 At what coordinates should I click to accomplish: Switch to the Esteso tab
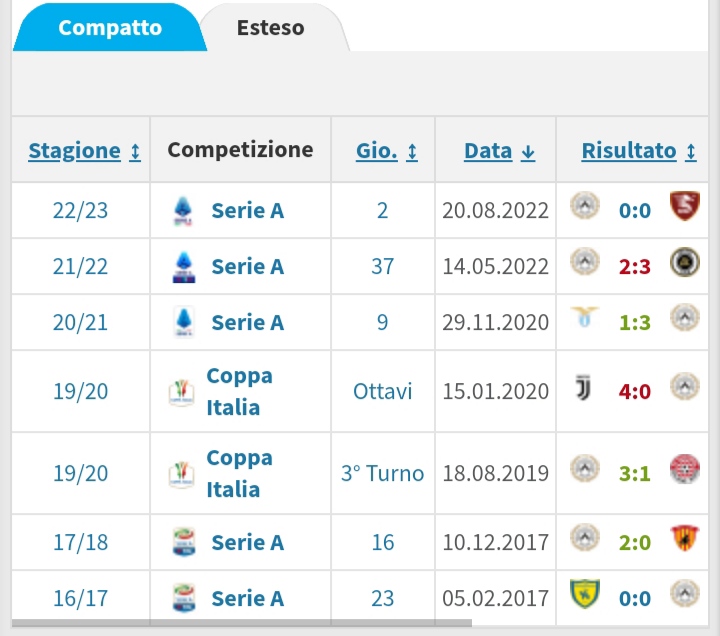pyautogui.click(x=270, y=27)
